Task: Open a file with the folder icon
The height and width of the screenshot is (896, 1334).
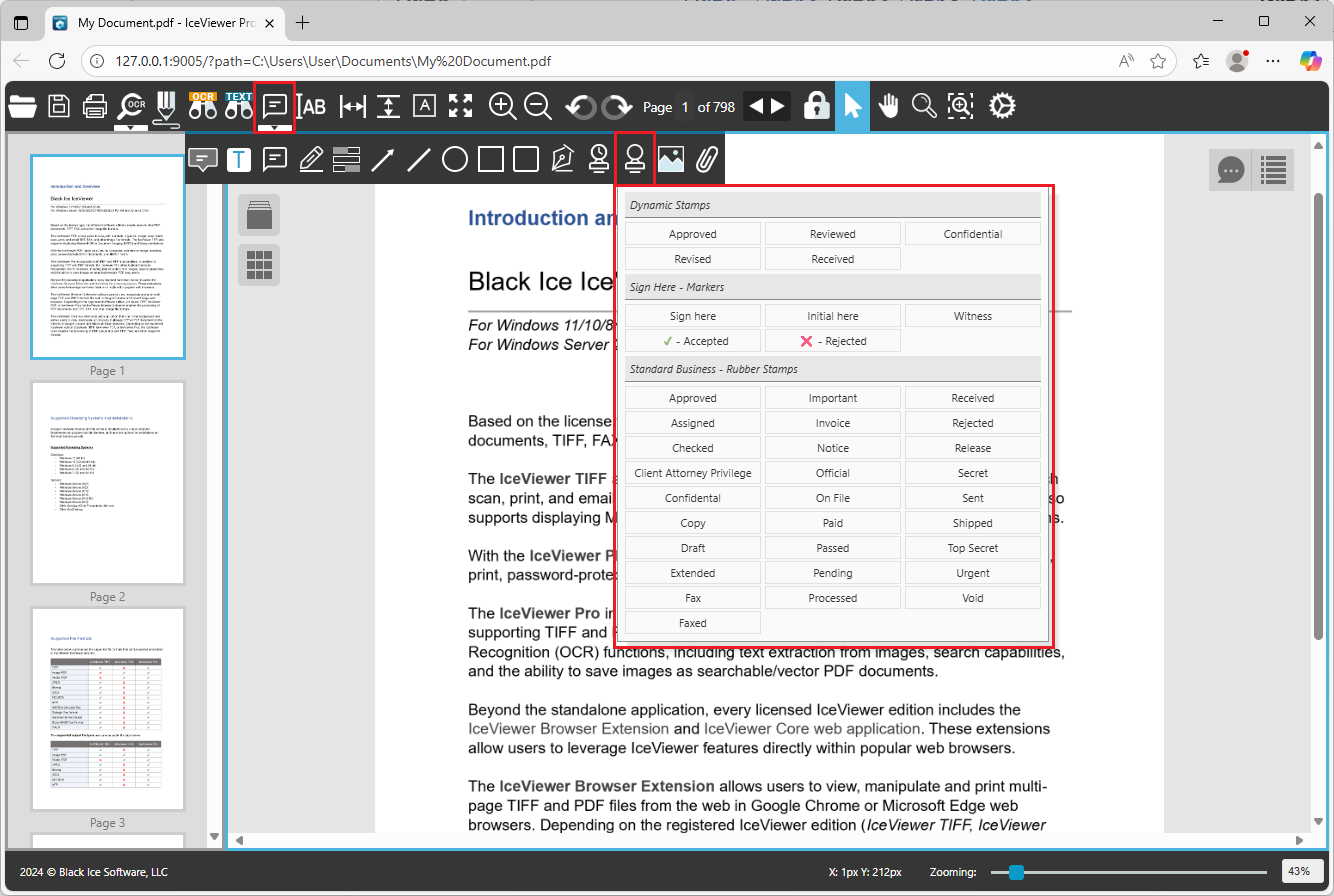Action: pos(22,106)
